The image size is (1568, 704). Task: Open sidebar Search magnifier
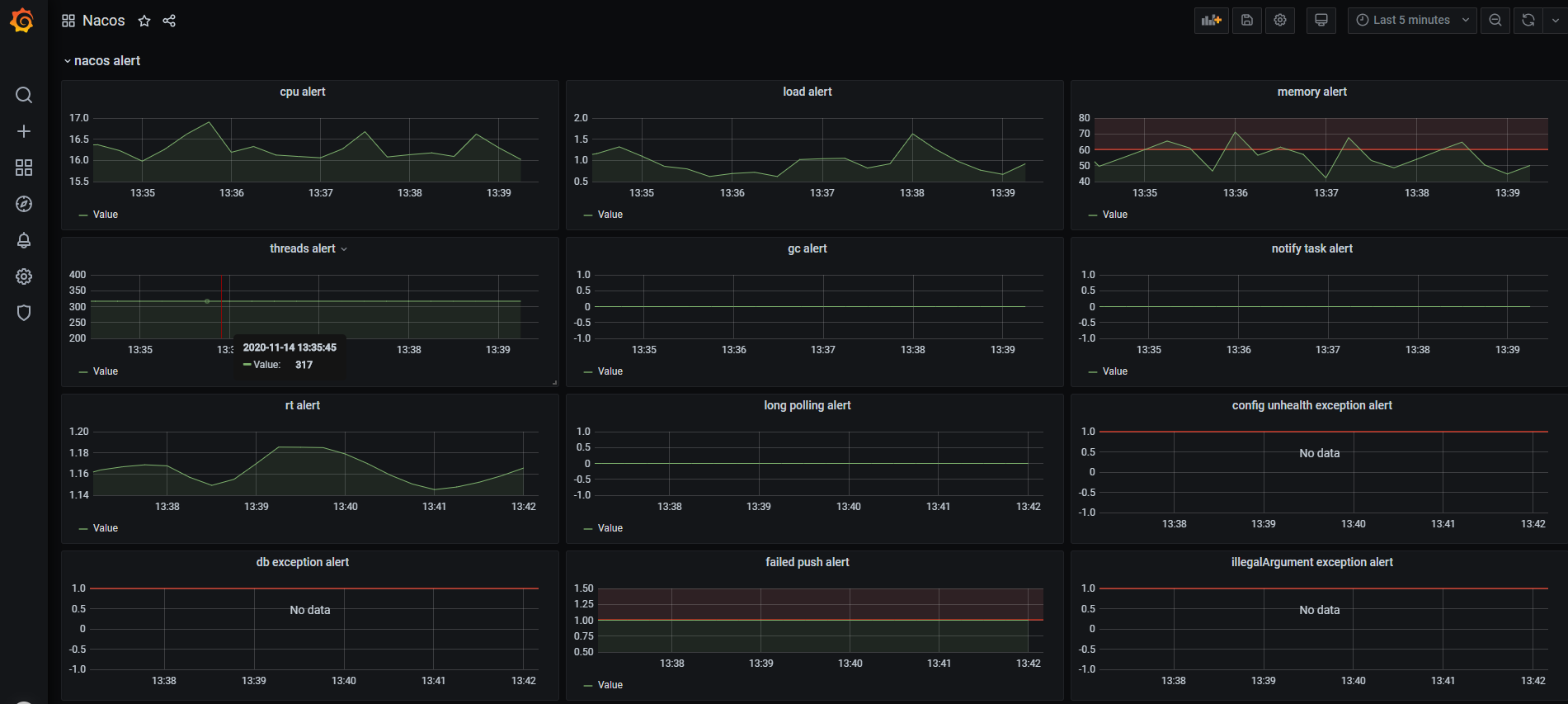click(x=24, y=95)
